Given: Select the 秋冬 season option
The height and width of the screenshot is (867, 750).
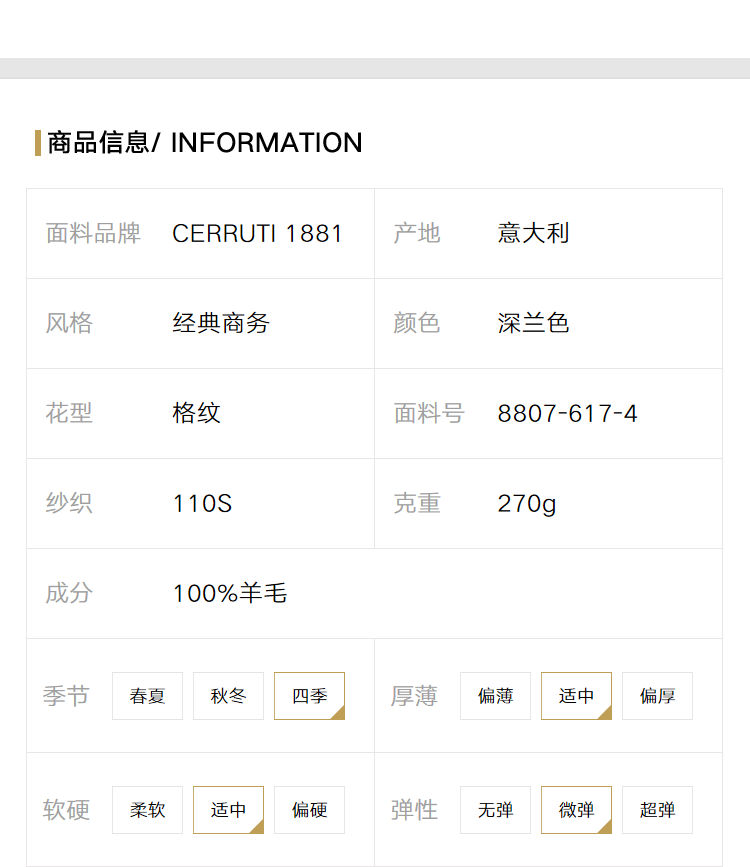Looking at the screenshot, I should click(x=228, y=696).
